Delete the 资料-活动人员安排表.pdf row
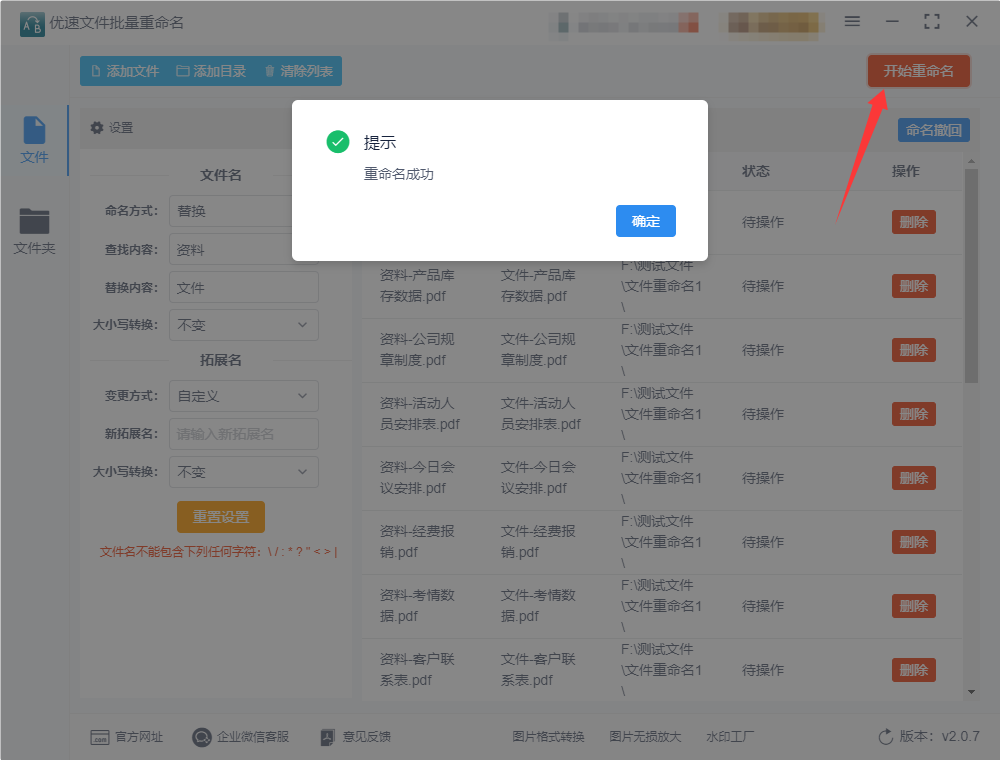1000x760 pixels. point(913,414)
